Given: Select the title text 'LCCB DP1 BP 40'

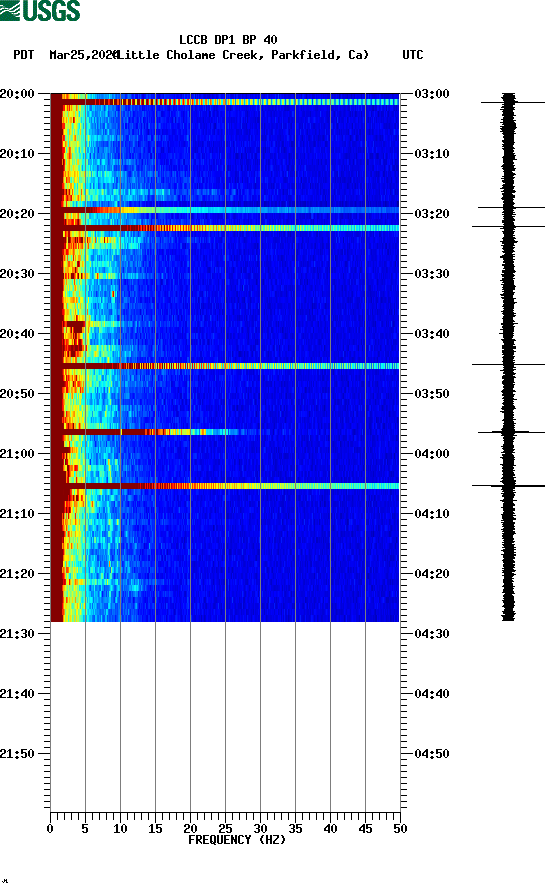Looking at the screenshot, I should click(228, 40).
